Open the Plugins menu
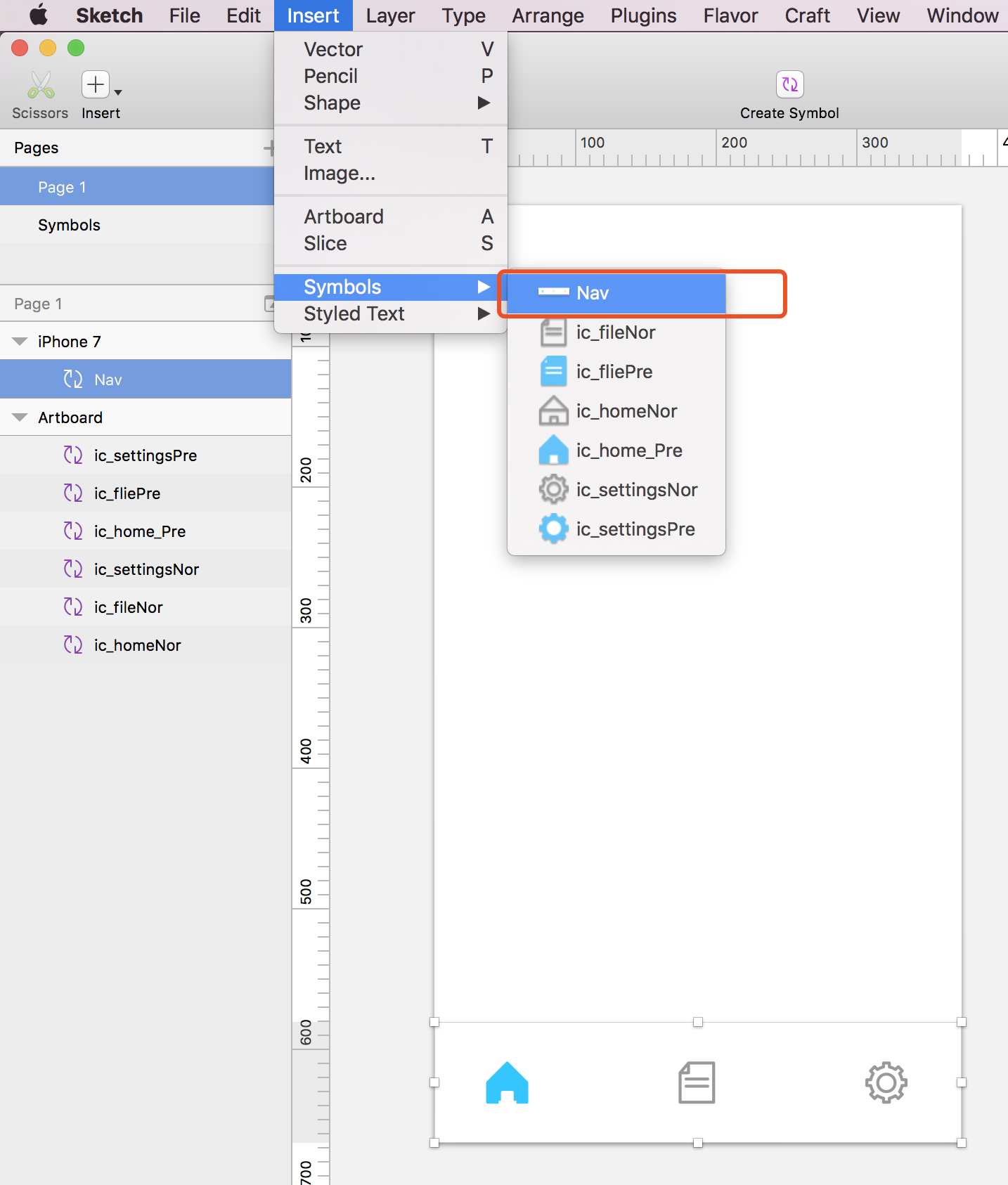 click(x=643, y=15)
